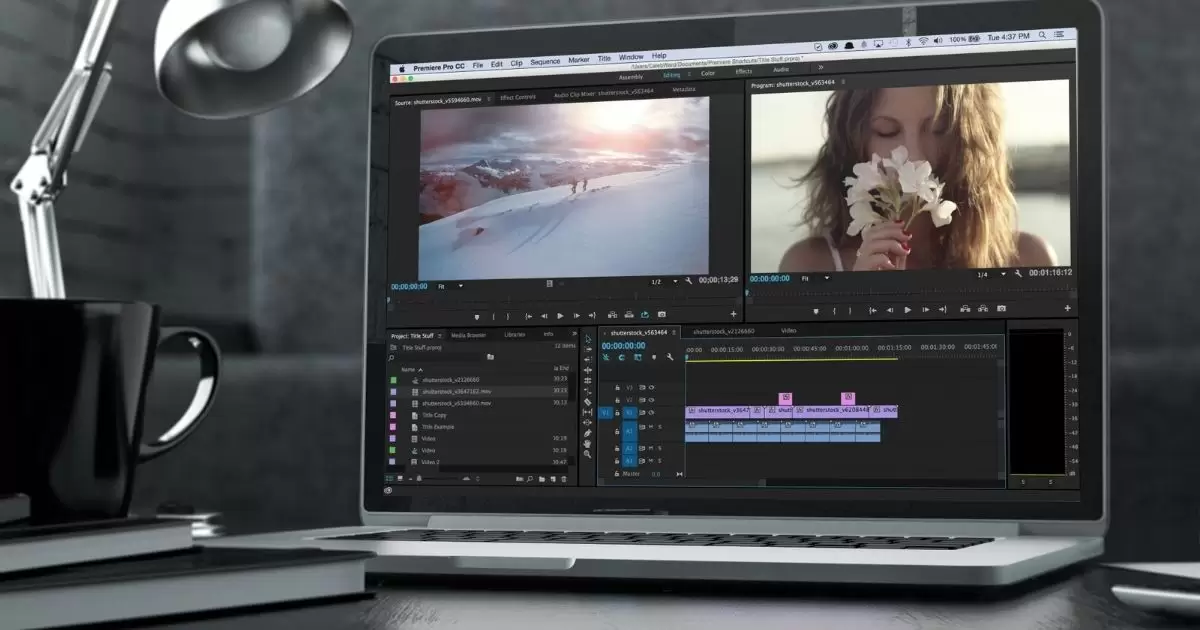
Task: Click Export Frame camera in Program monitor
Action: coord(1001,309)
